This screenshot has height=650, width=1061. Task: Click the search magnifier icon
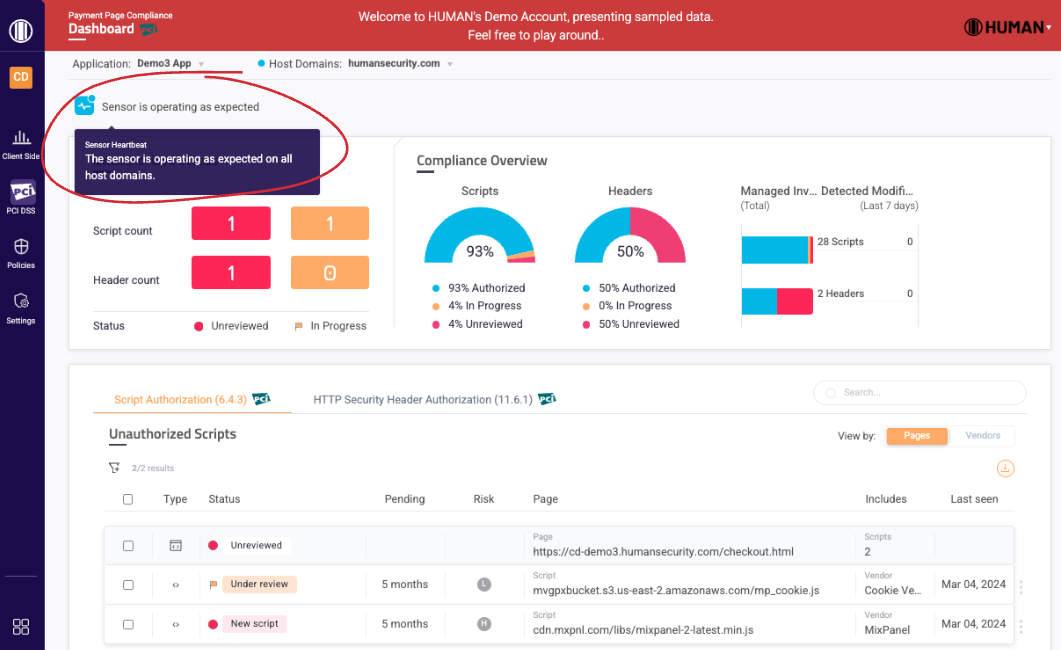tap(831, 393)
